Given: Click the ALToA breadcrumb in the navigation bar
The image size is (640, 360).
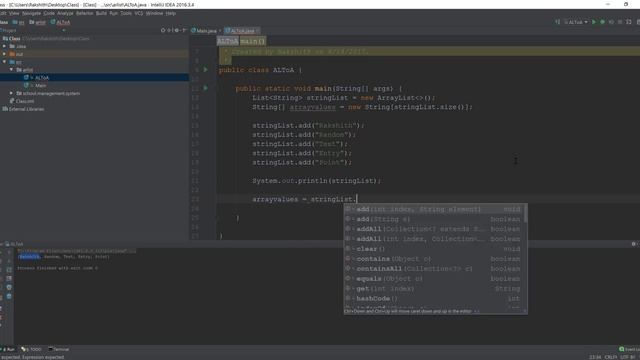Looking at the screenshot, I should (x=60, y=22).
